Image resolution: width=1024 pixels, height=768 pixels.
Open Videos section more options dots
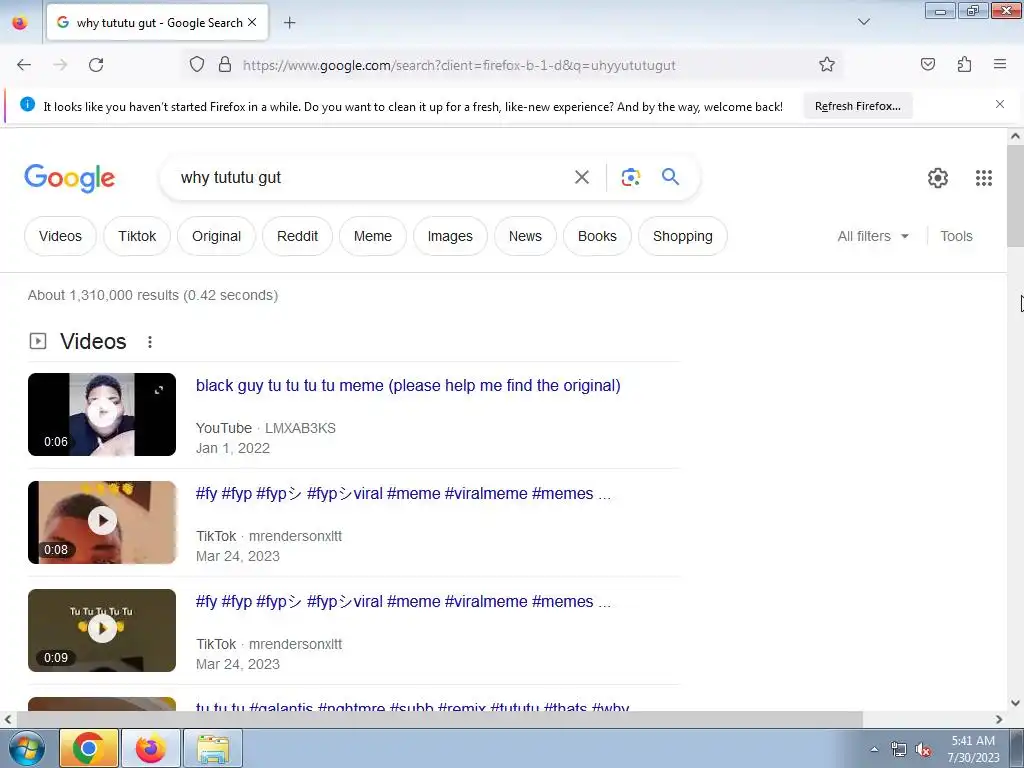tap(150, 342)
